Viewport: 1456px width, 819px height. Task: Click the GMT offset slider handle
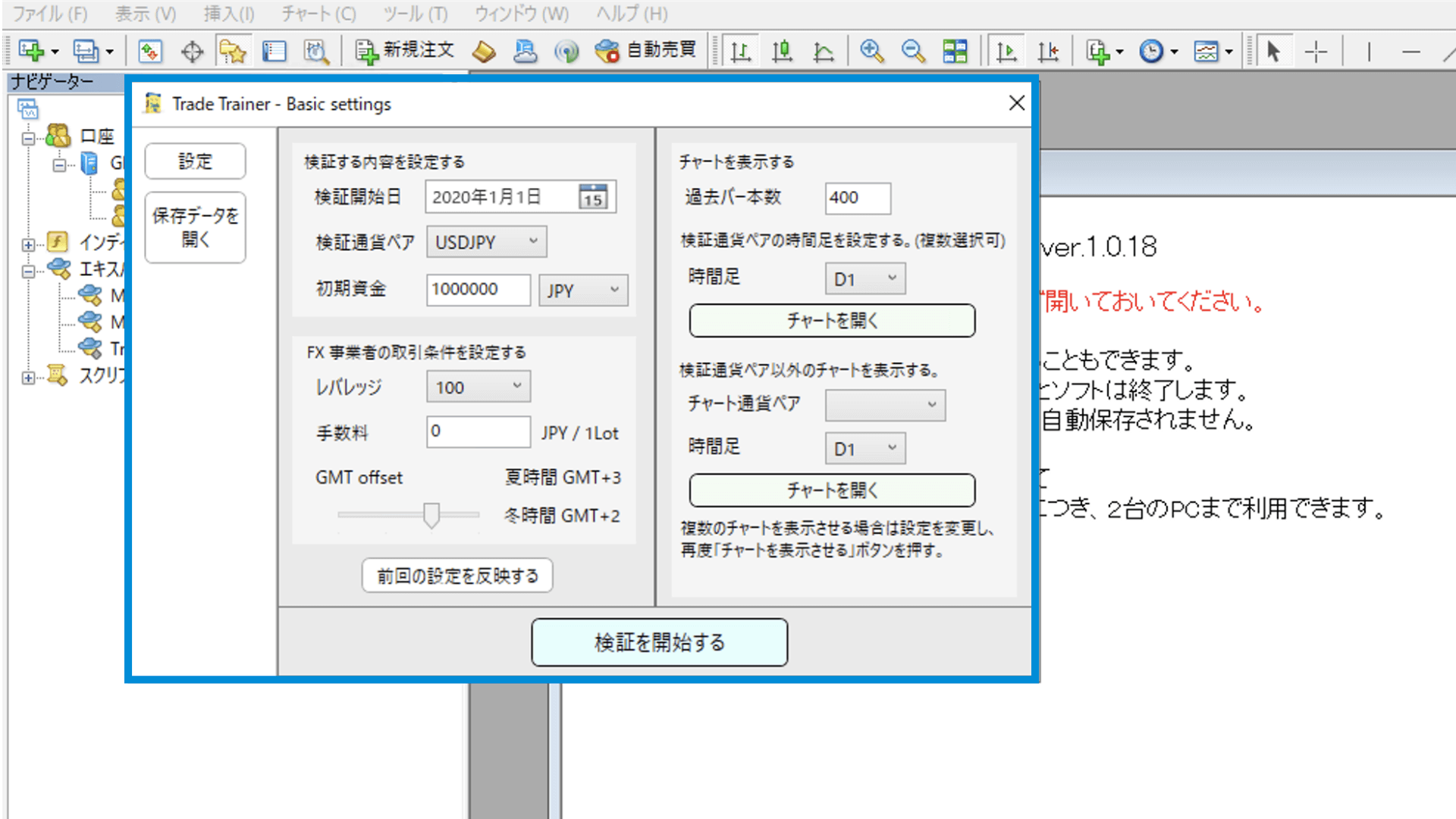click(431, 515)
